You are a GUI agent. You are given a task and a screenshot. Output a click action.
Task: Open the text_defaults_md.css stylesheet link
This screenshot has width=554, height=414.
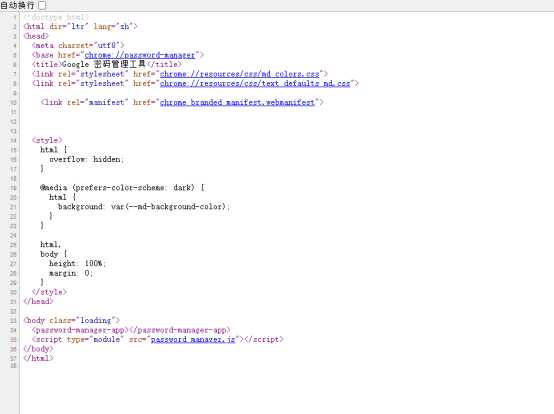tap(255, 83)
